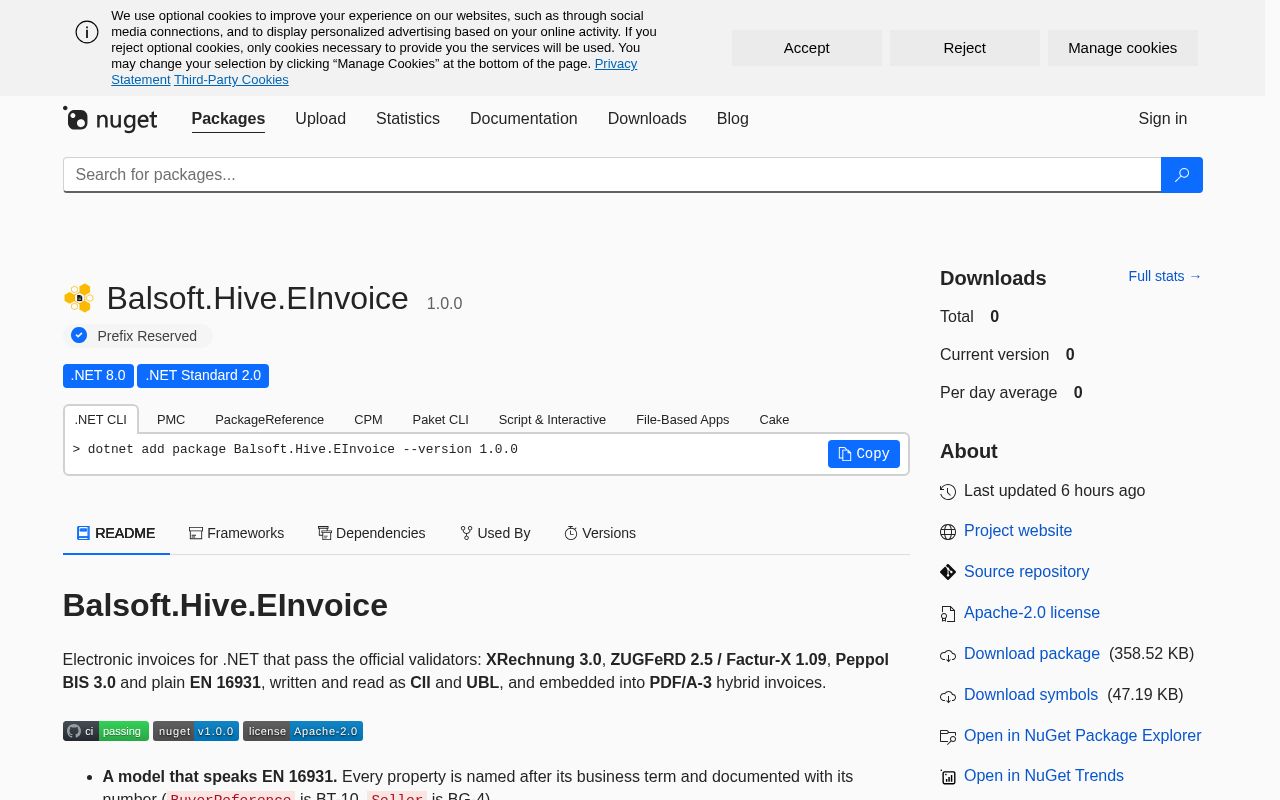
Task: Click the history icon beside Last updated
Action: tap(948, 492)
